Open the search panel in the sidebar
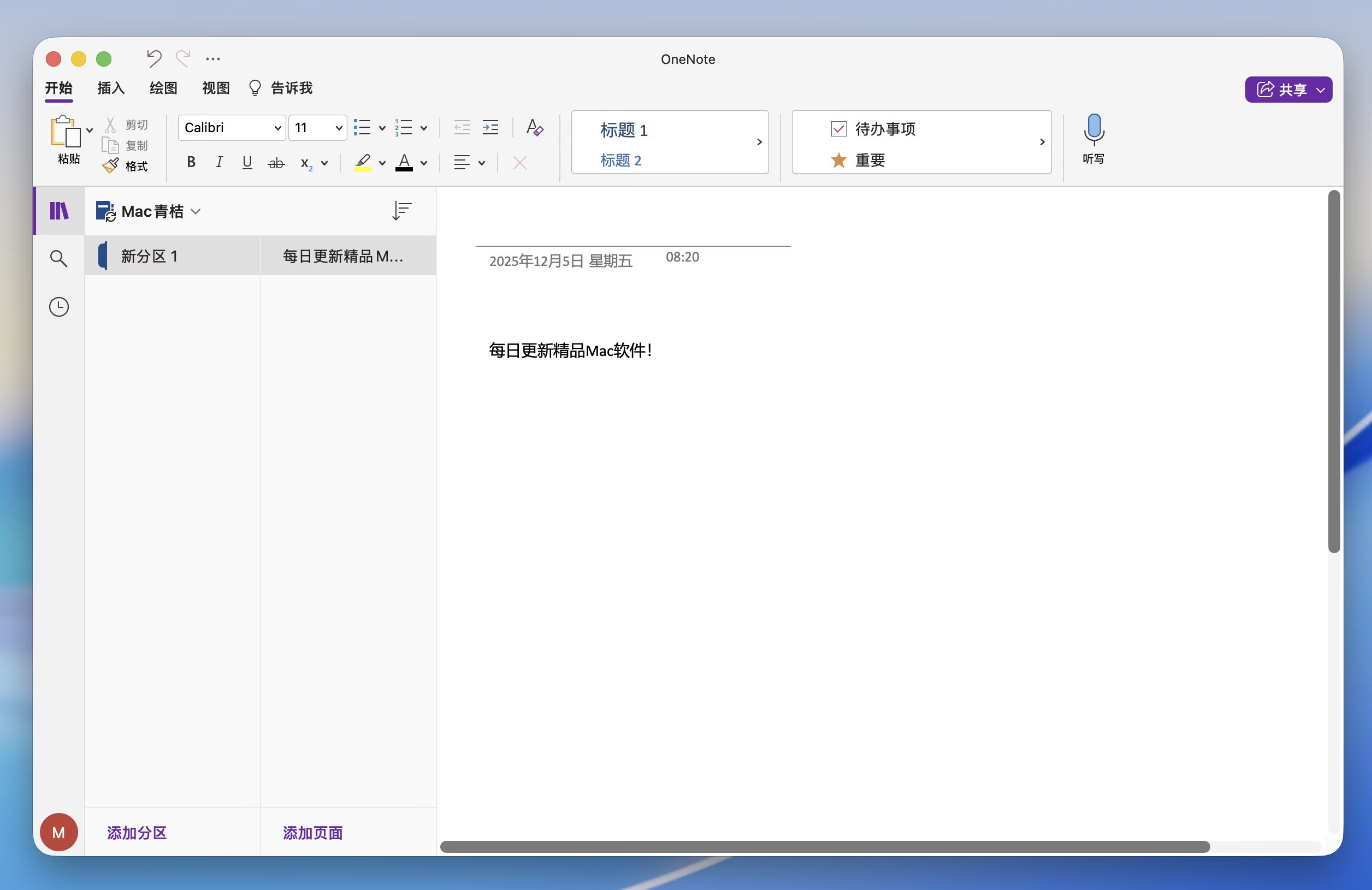This screenshot has width=1372, height=890. (58, 259)
